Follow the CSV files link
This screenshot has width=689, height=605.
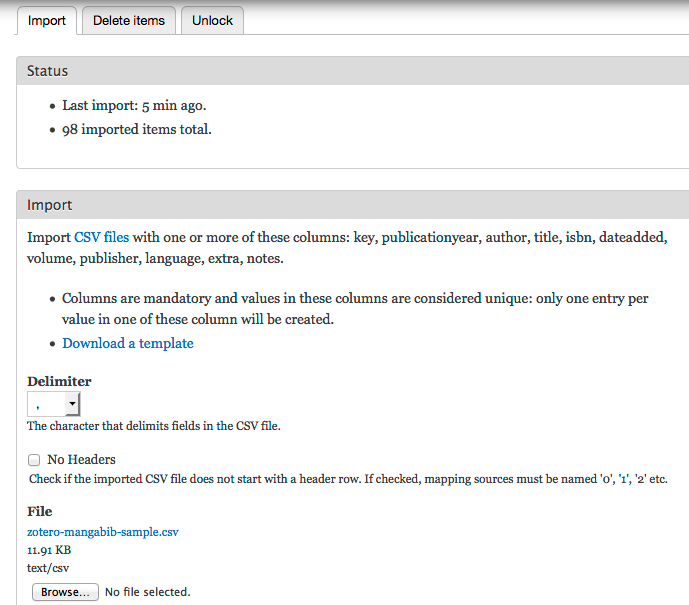pos(101,237)
